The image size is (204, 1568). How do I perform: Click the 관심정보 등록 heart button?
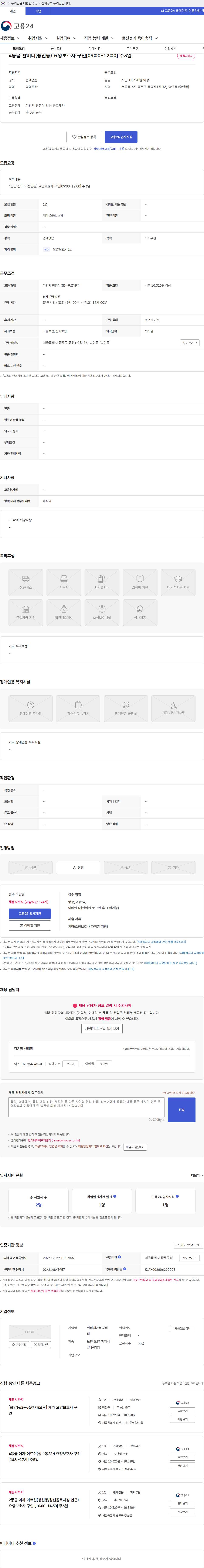[x=84, y=137]
